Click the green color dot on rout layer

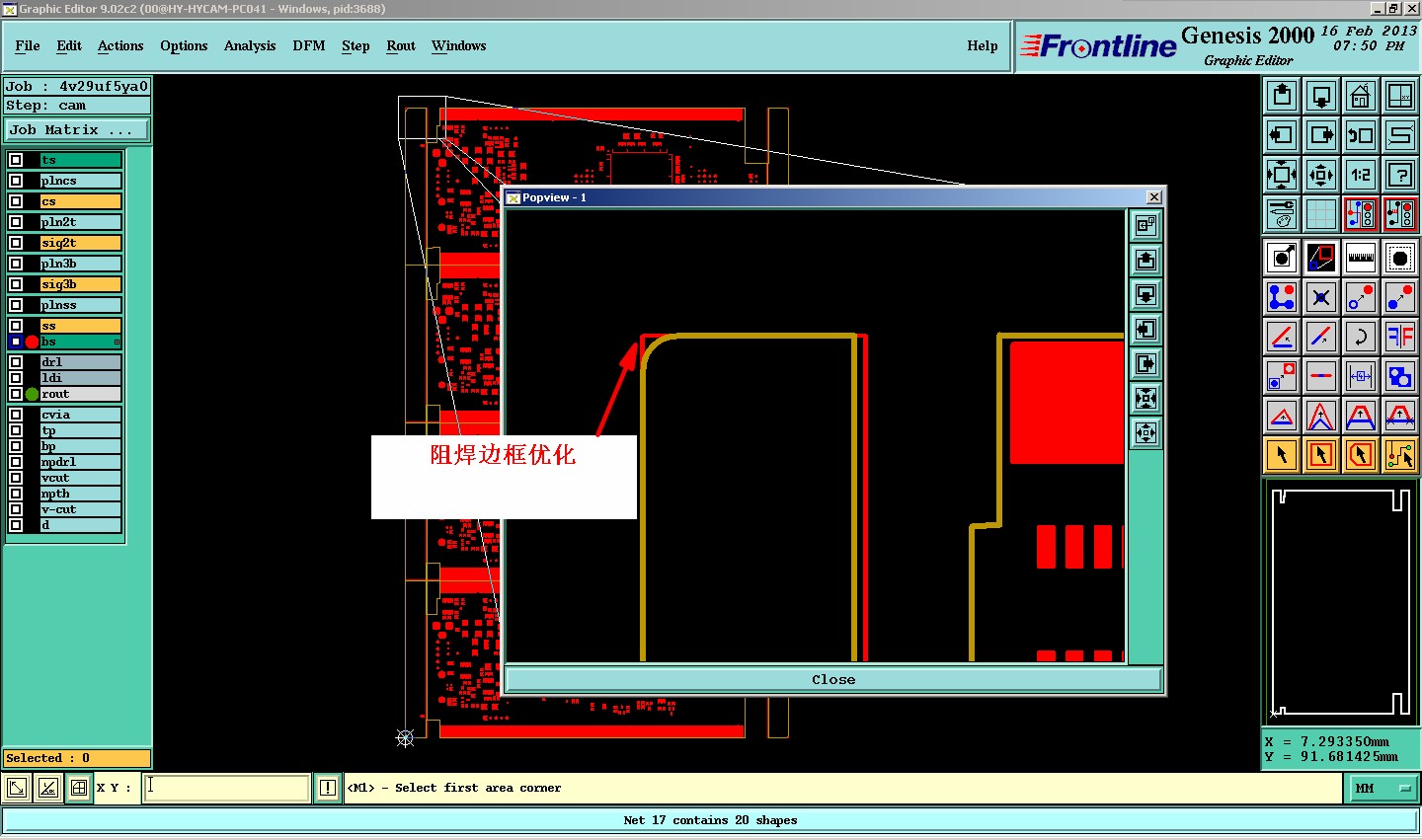(32, 394)
